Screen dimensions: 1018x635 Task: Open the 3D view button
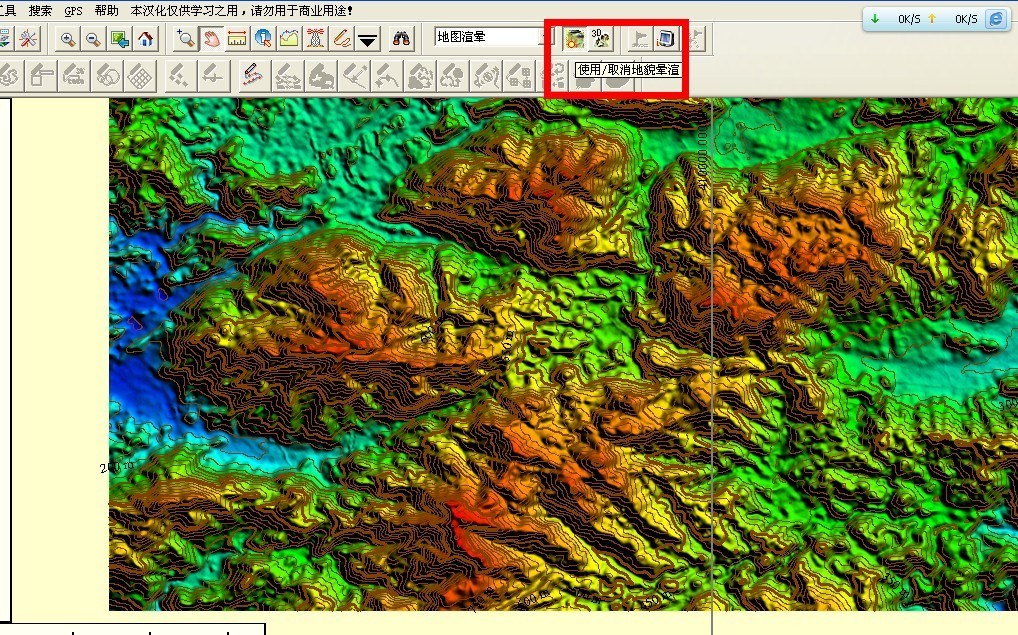[x=600, y=39]
